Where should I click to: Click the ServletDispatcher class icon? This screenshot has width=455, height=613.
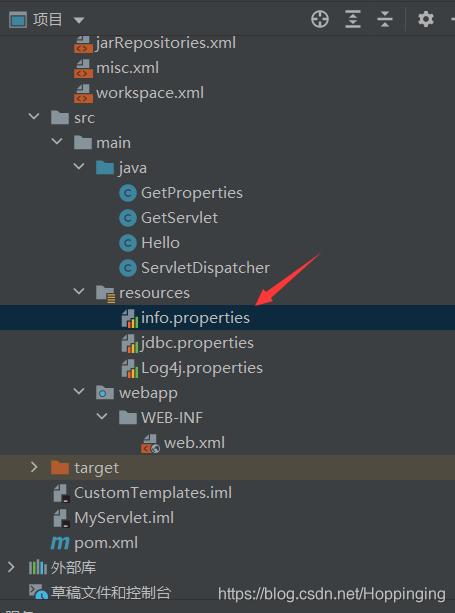point(128,268)
